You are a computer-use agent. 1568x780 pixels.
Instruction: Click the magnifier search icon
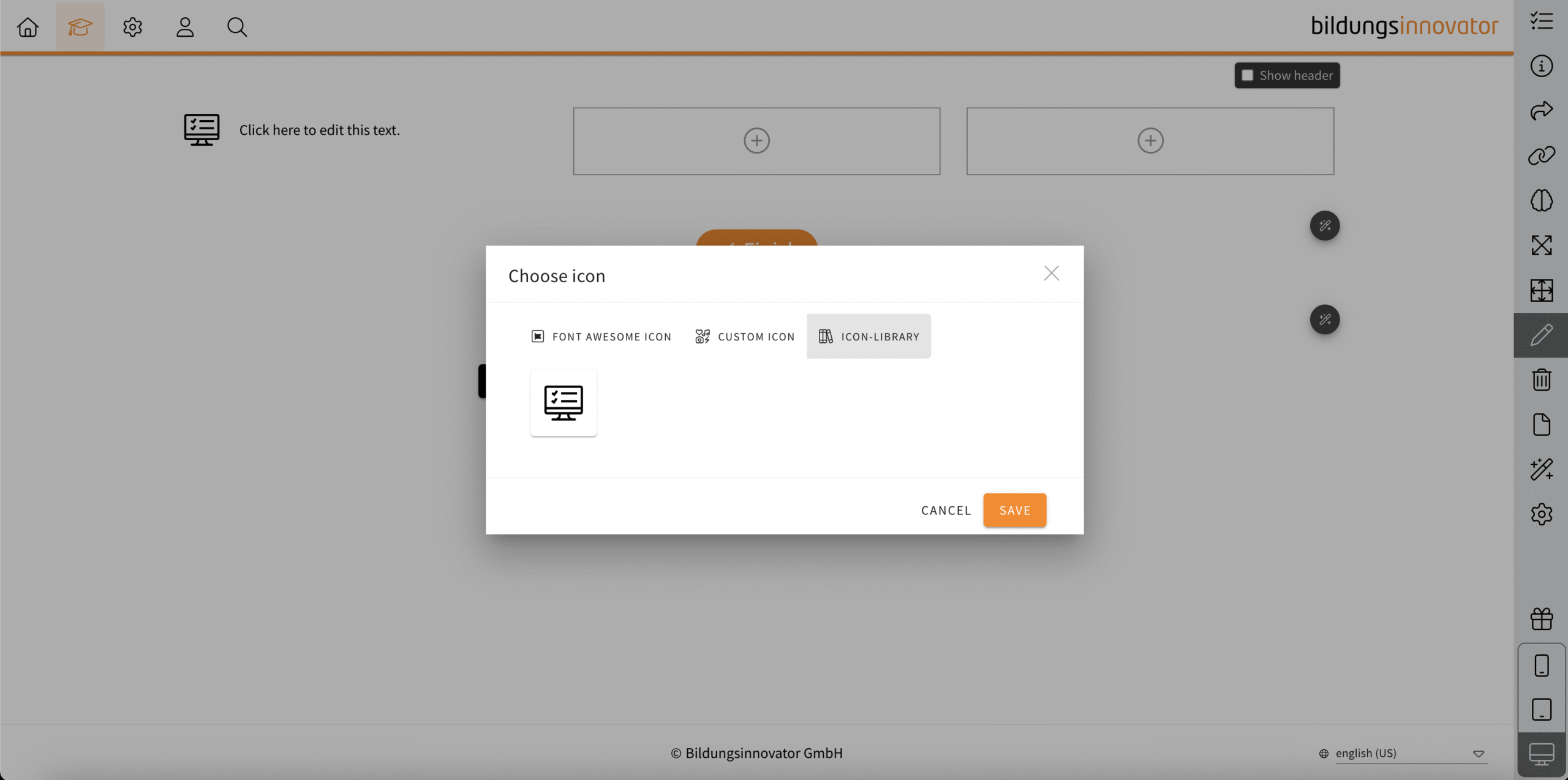(237, 27)
